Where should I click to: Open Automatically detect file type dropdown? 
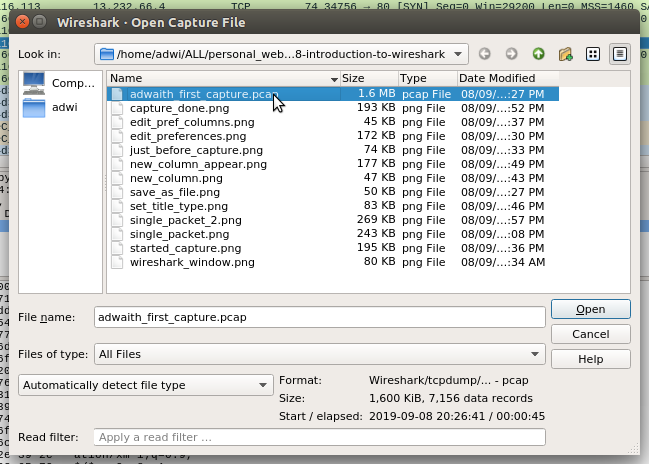point(146,385)
